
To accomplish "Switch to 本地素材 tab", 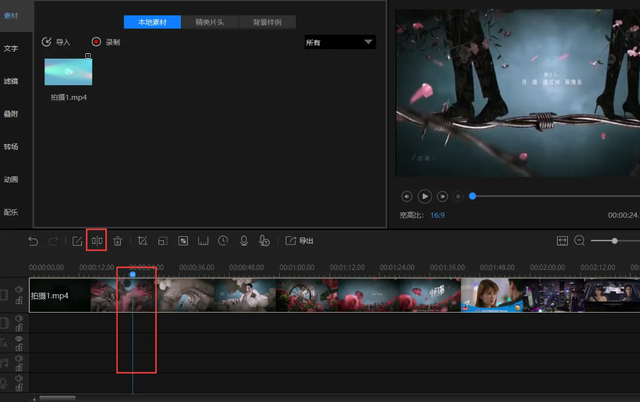I will coord(152,22).
